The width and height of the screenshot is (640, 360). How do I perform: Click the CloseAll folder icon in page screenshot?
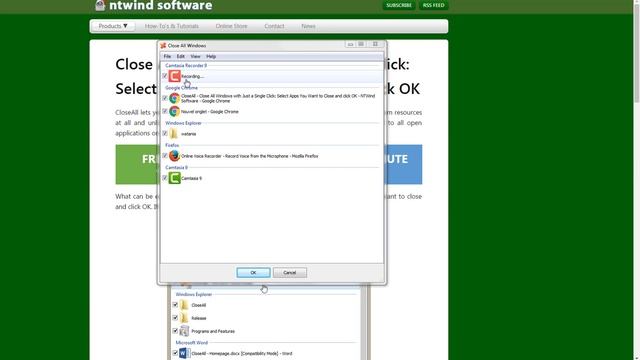184,305
